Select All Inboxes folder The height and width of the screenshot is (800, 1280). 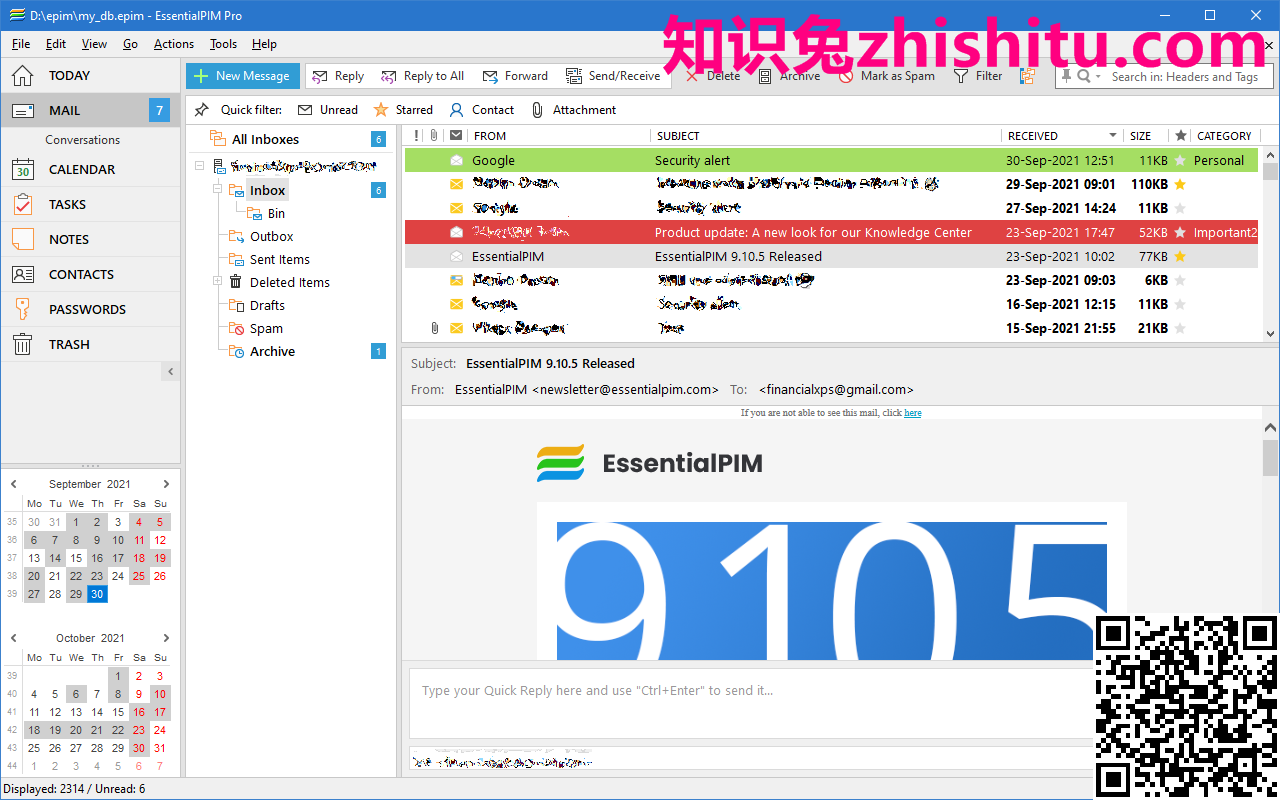[x=265, y=139]
